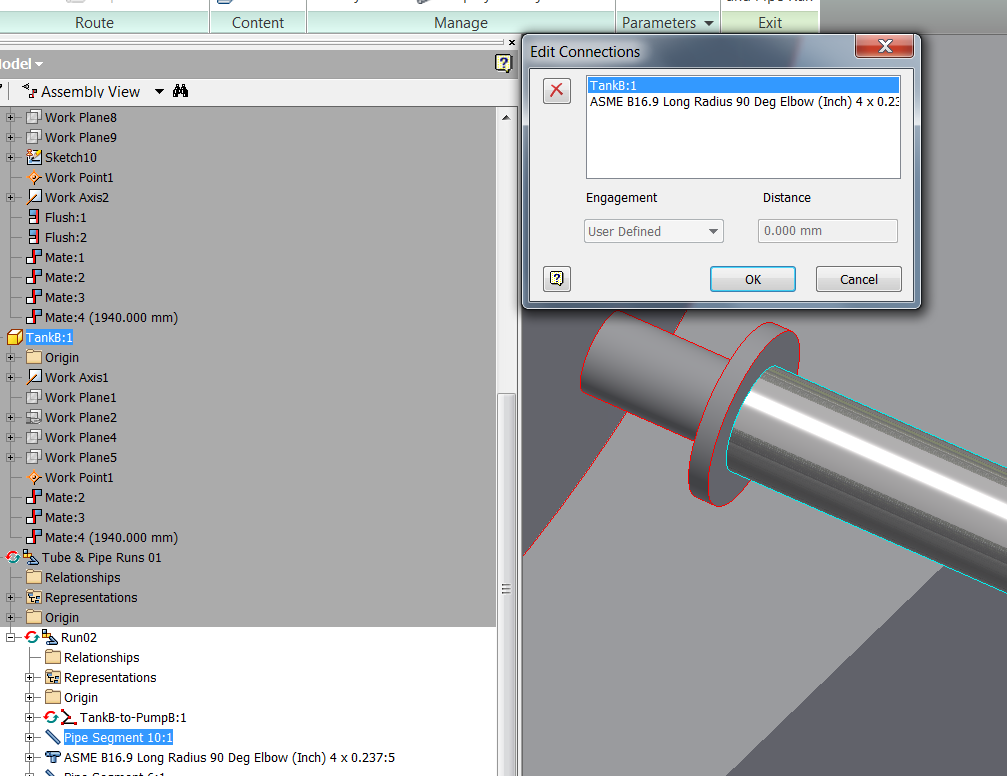Open the Assembly View dropdown
Screen dimensions: 1007x776
[x=159, y=91]
